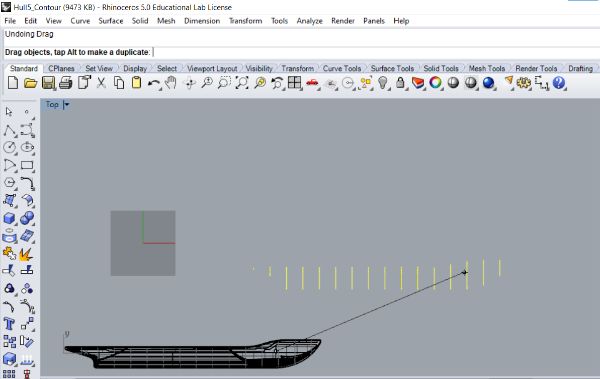
Task: Click the blue sphere Render icon
Action: [488, 83]
